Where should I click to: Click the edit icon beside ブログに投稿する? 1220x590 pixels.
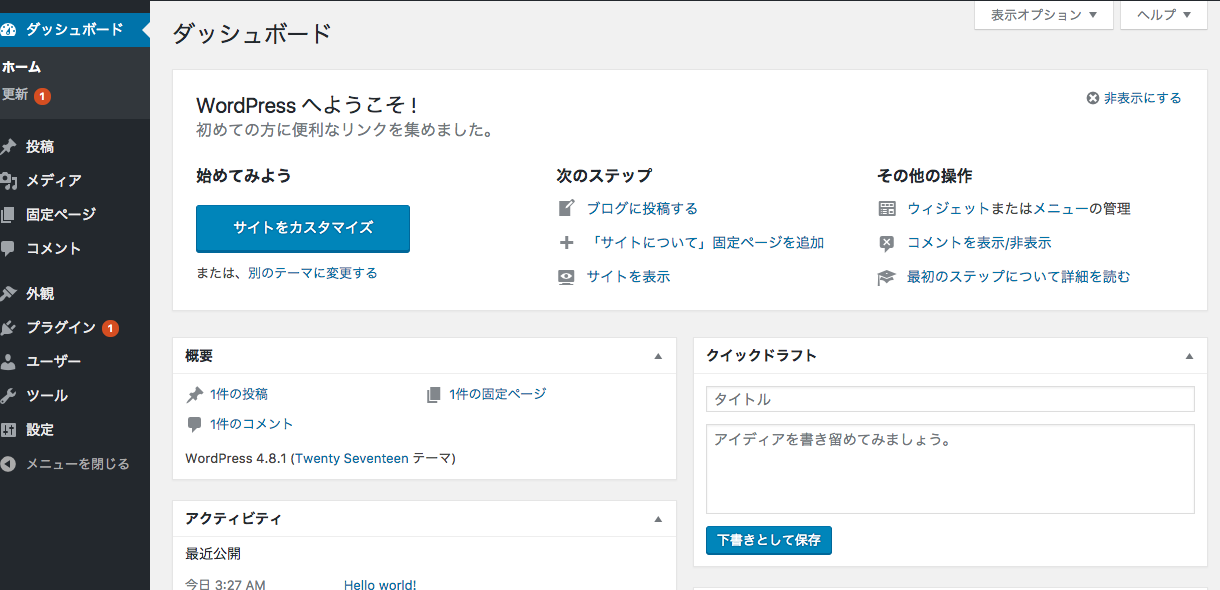point(566,208)
